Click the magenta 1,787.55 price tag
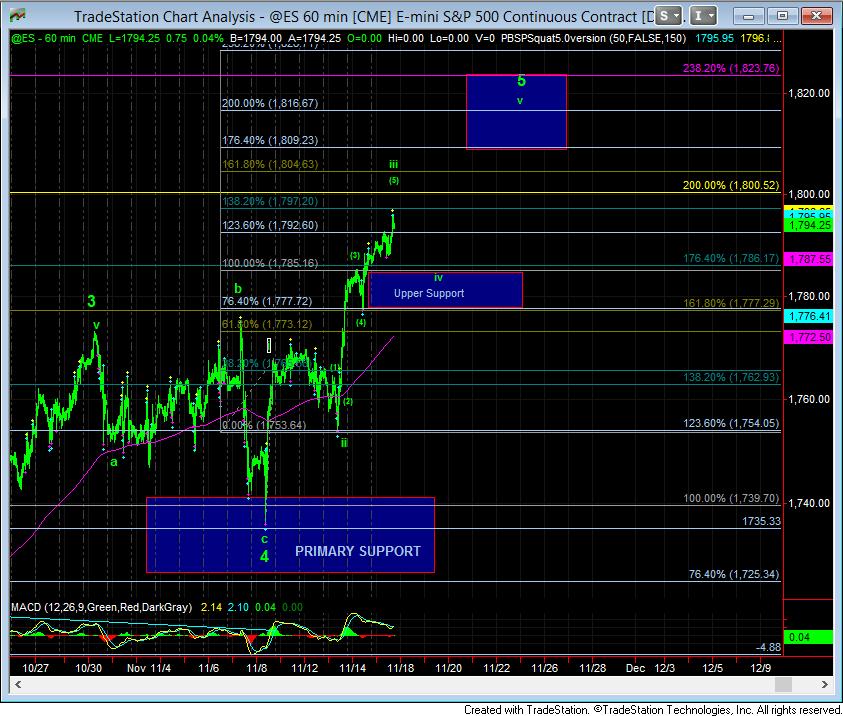843x716 pixels. click(809, 259)
